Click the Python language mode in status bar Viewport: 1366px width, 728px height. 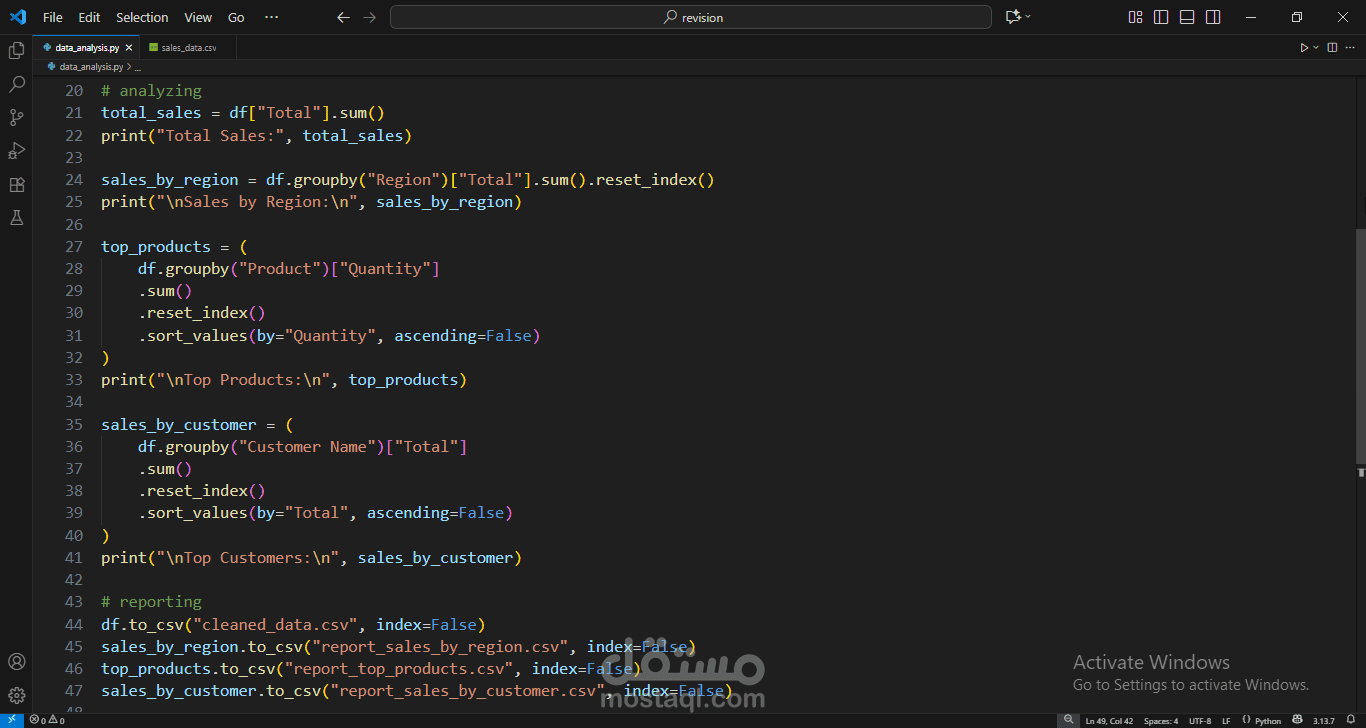(1267, 720)
